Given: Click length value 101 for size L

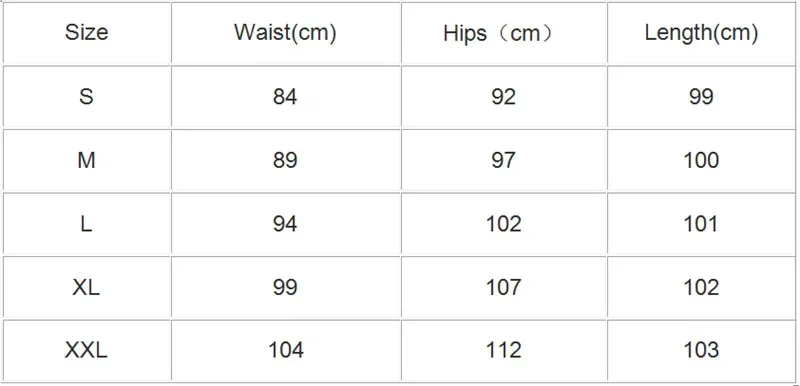Looking at the screenshot, I should [701, 224].
